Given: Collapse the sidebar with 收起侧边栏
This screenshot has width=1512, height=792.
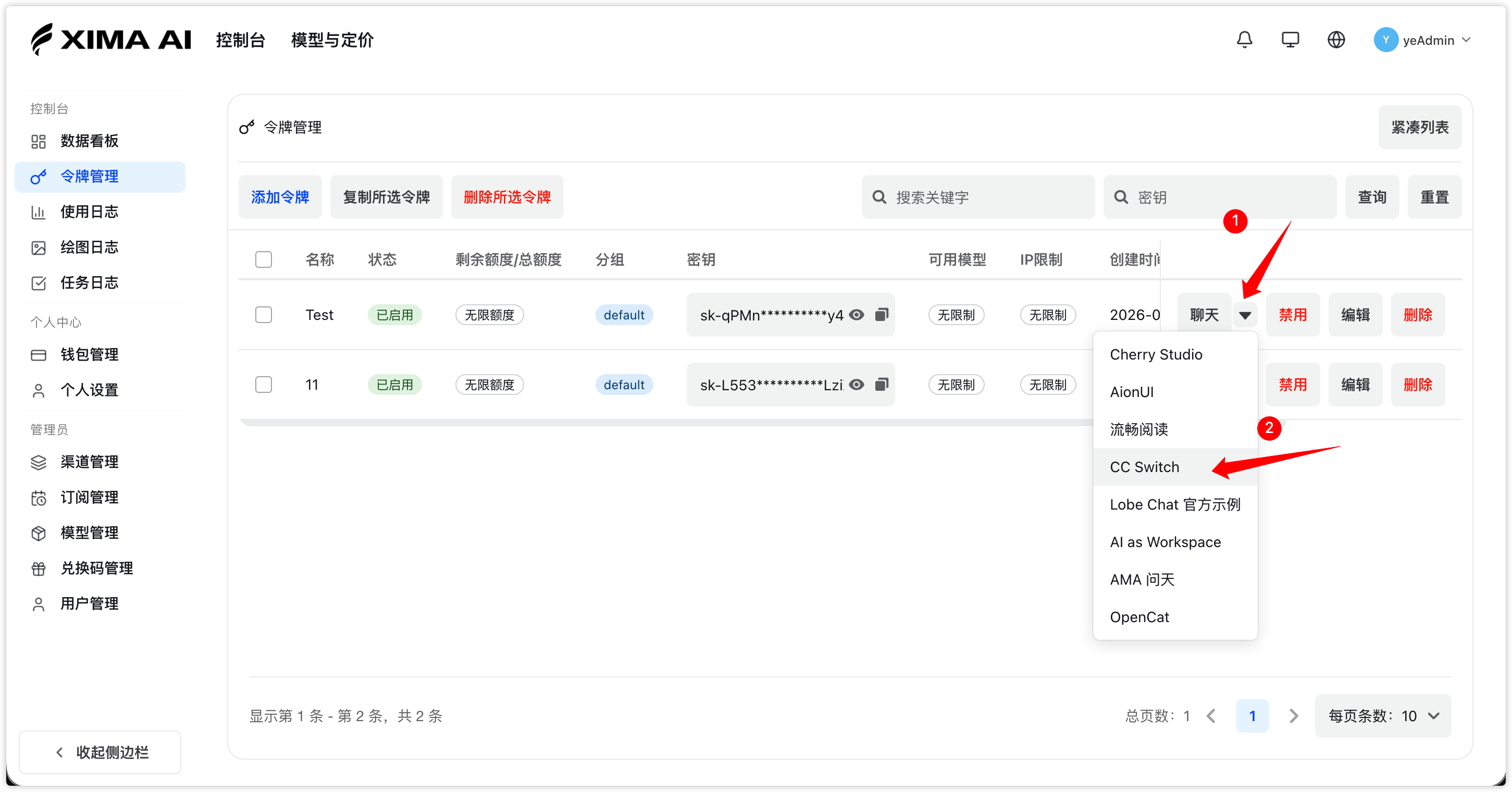Looking at the screenshot, I should coord(100,752).
